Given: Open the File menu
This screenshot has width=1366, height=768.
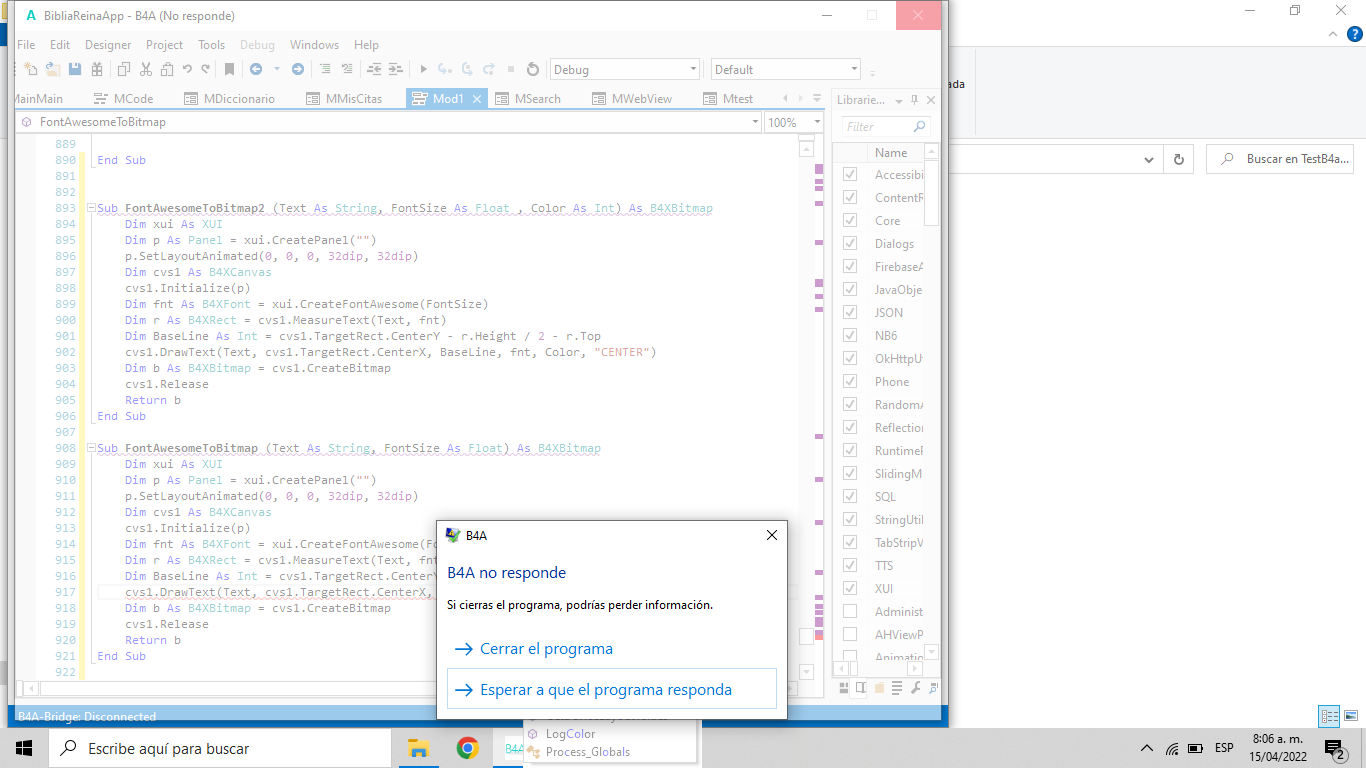Looking at the screenshot, I should [26, 45].
